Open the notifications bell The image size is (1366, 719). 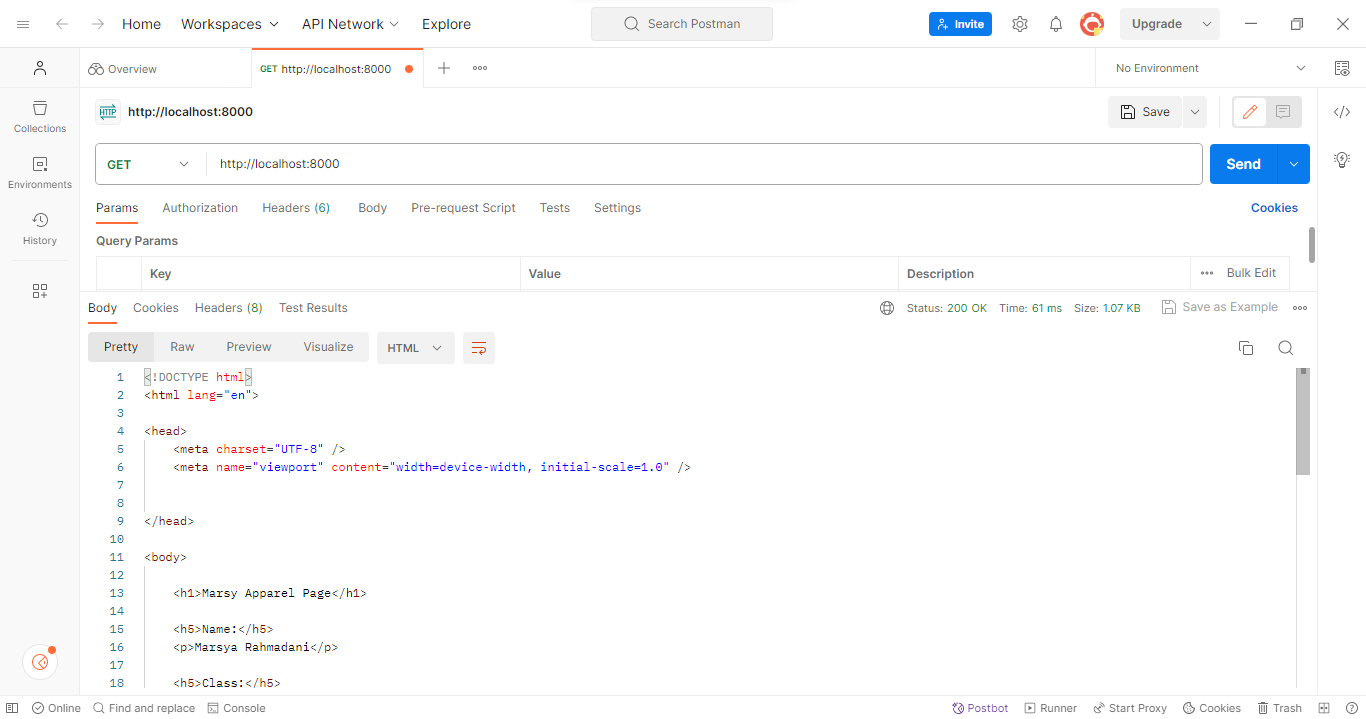pyautogui.click(x=1055, y=23)
